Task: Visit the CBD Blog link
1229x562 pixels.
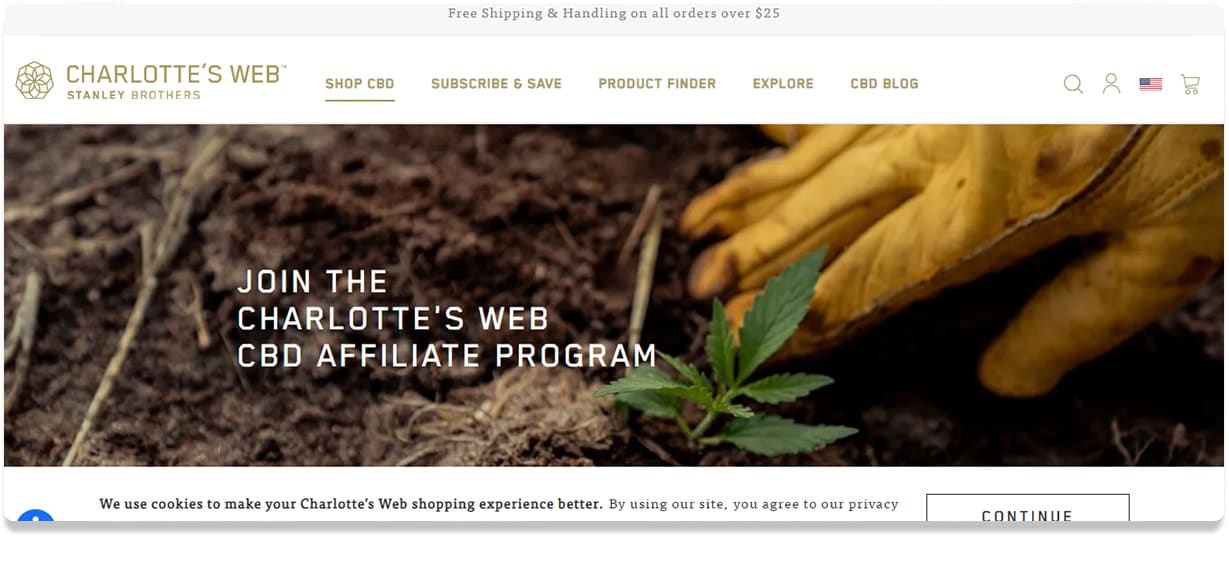Action: (x=884, y=84)
